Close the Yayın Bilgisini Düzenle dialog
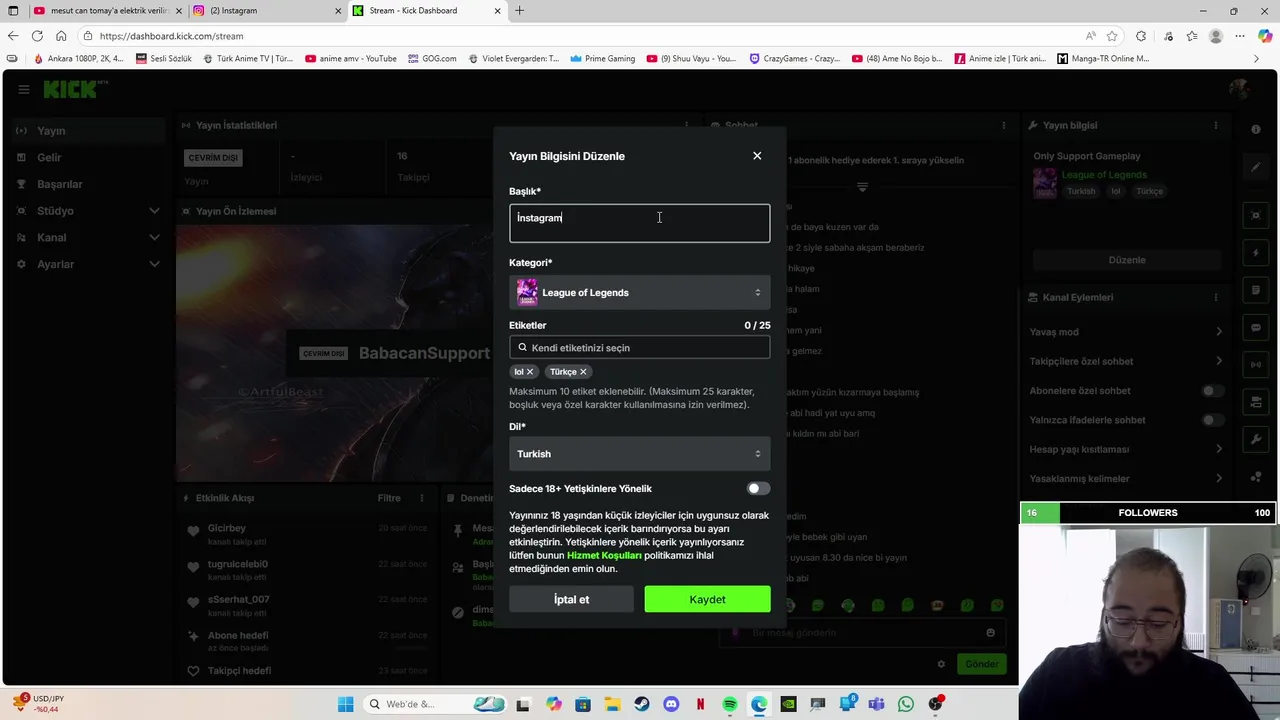This screenshot has height=720, width=1280. pyautogui.click(x=757, y=156)
